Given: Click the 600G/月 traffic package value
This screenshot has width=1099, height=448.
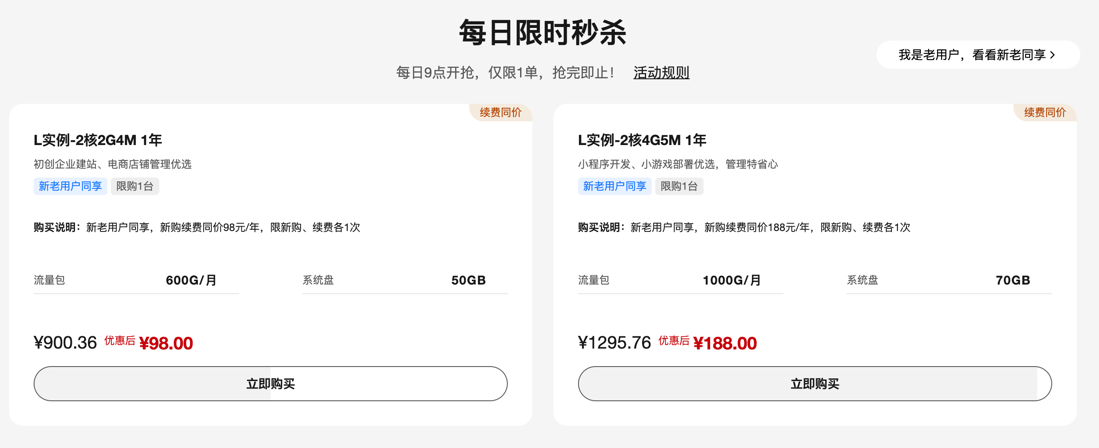Looking at the screenshot, I should point(191,280).
